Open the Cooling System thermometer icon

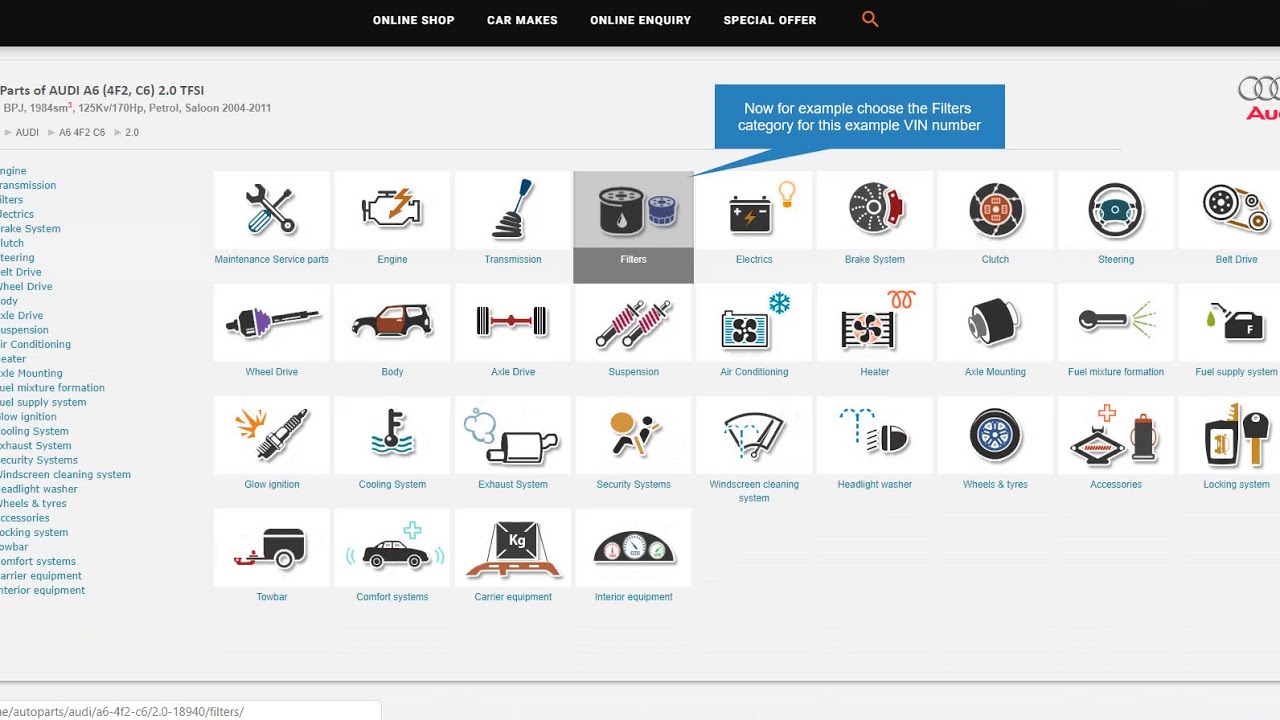coord(392,435)
